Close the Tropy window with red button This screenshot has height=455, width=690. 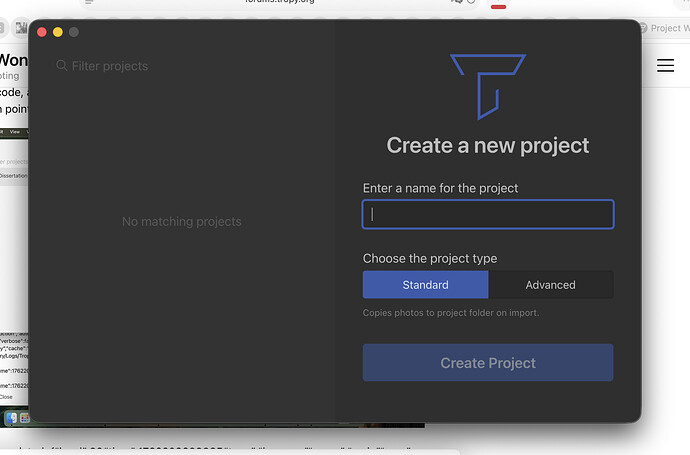pos(42,32)
